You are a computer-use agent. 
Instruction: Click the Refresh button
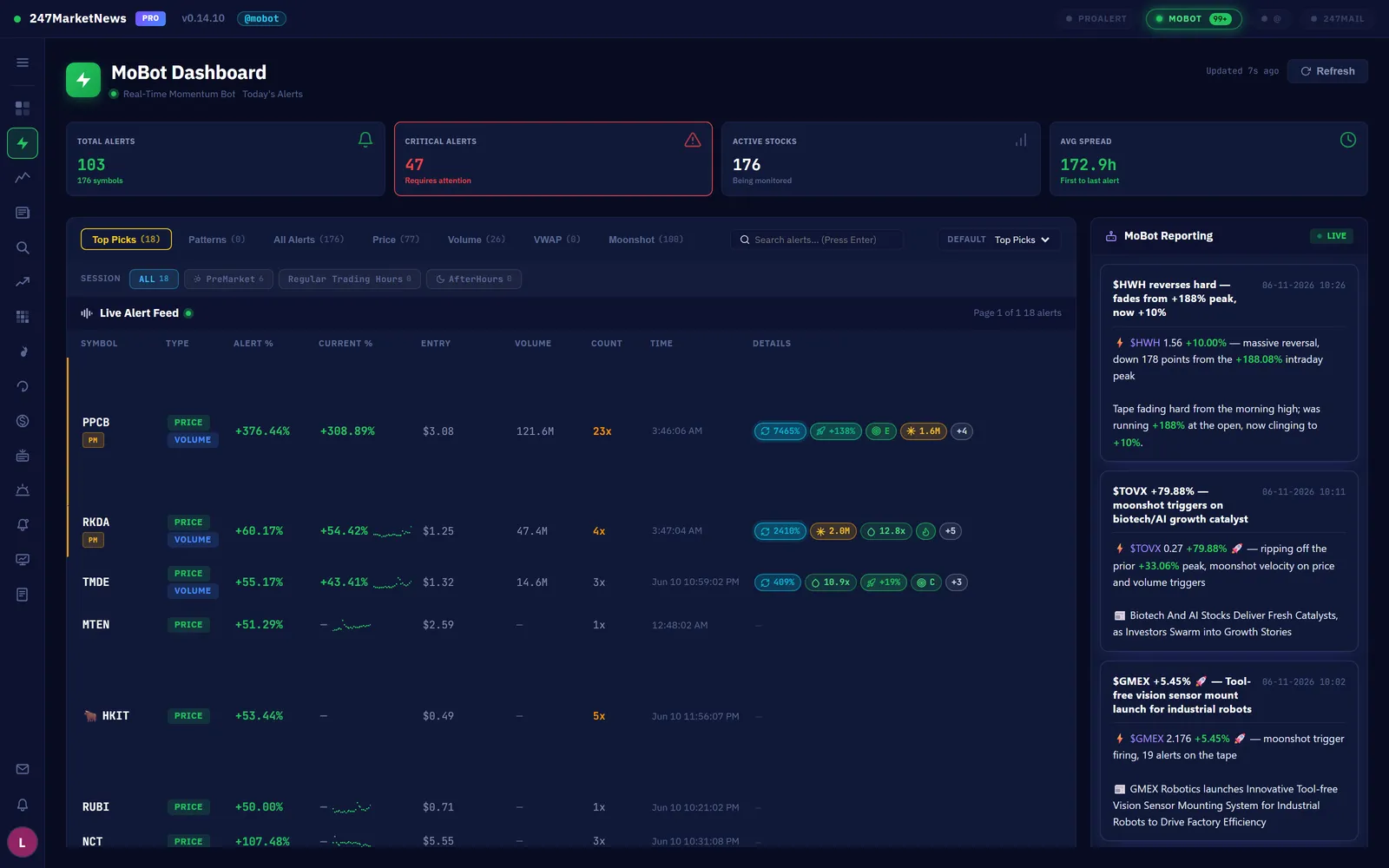[1327, 71]
